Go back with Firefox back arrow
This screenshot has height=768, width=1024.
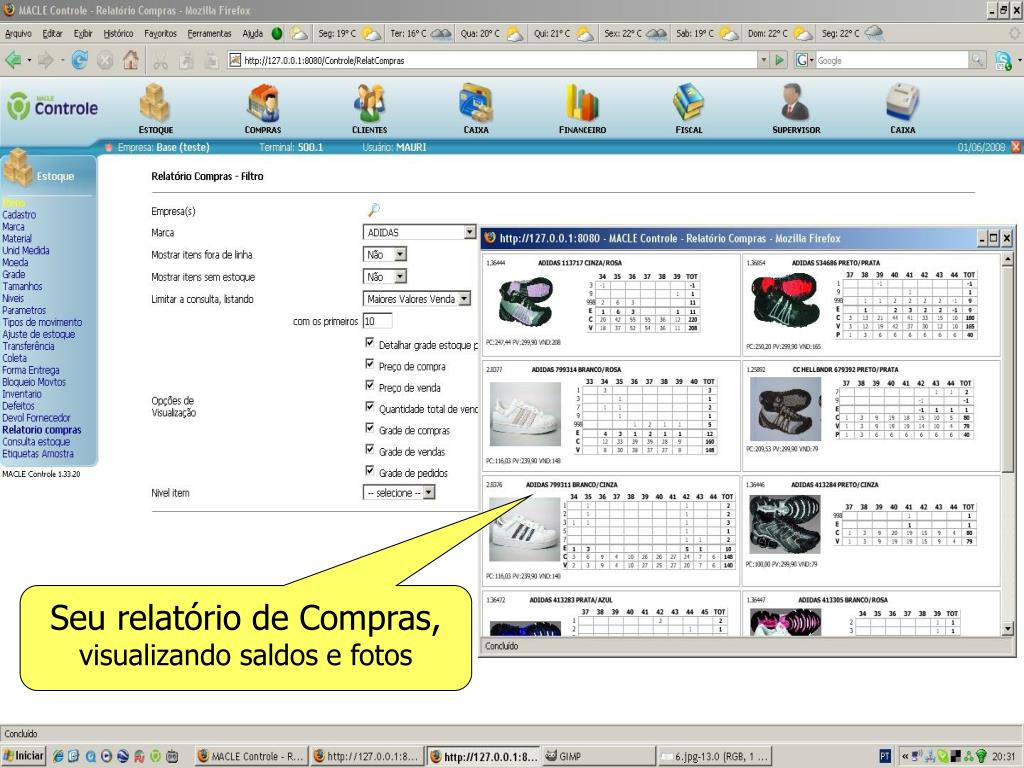(x=13, y=61)
